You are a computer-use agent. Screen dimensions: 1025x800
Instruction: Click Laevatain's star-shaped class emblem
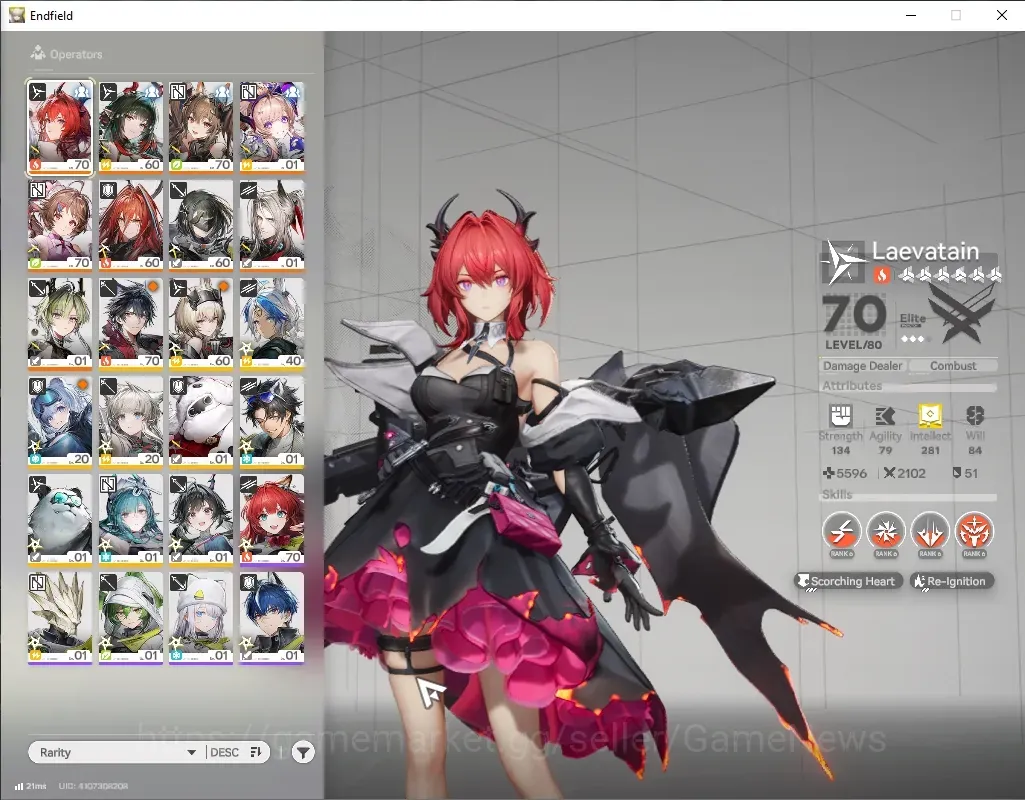pyautogui.click(x=843, y=261)
